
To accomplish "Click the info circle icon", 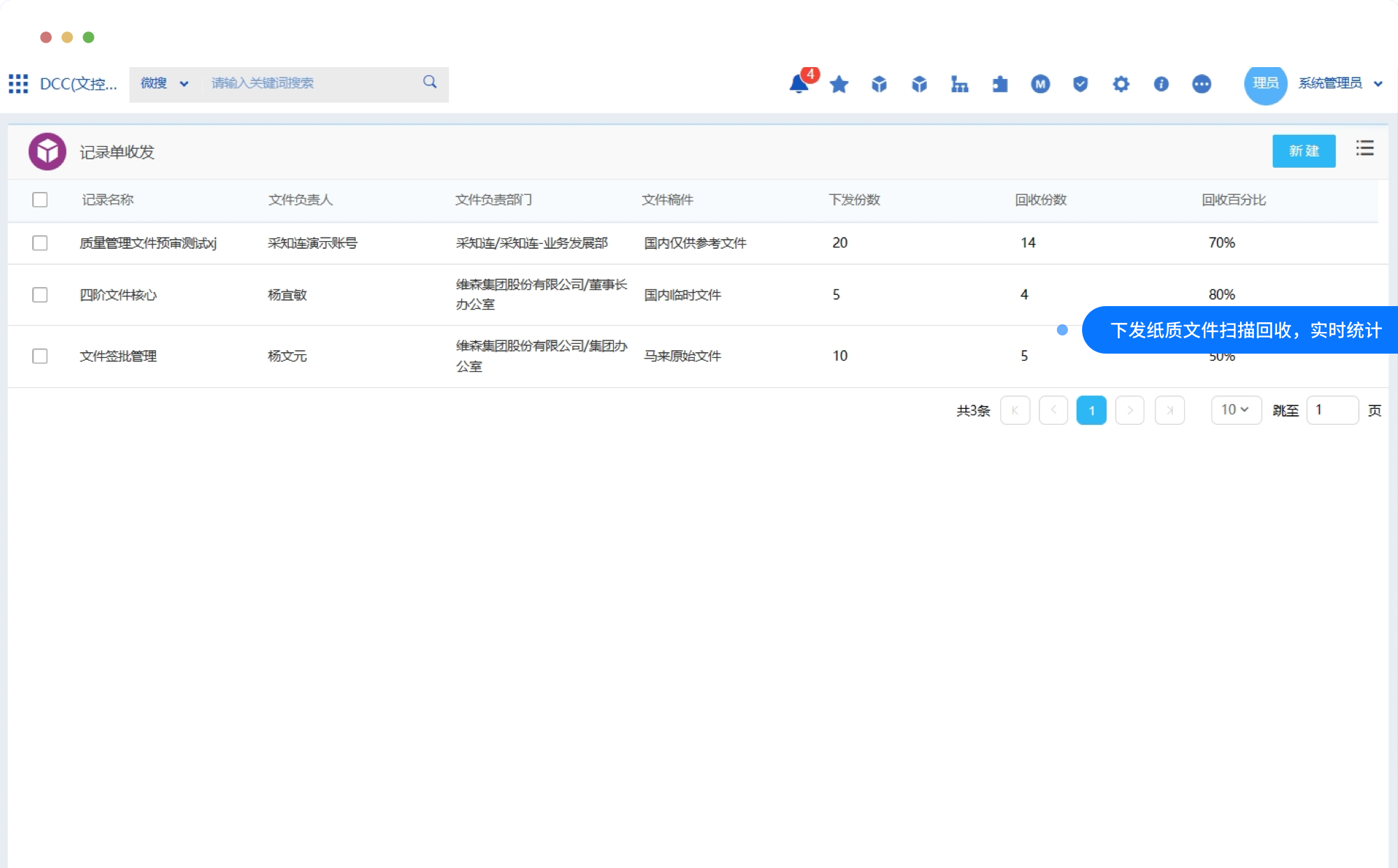I will pyautogui.click(x=1161, y=85).
